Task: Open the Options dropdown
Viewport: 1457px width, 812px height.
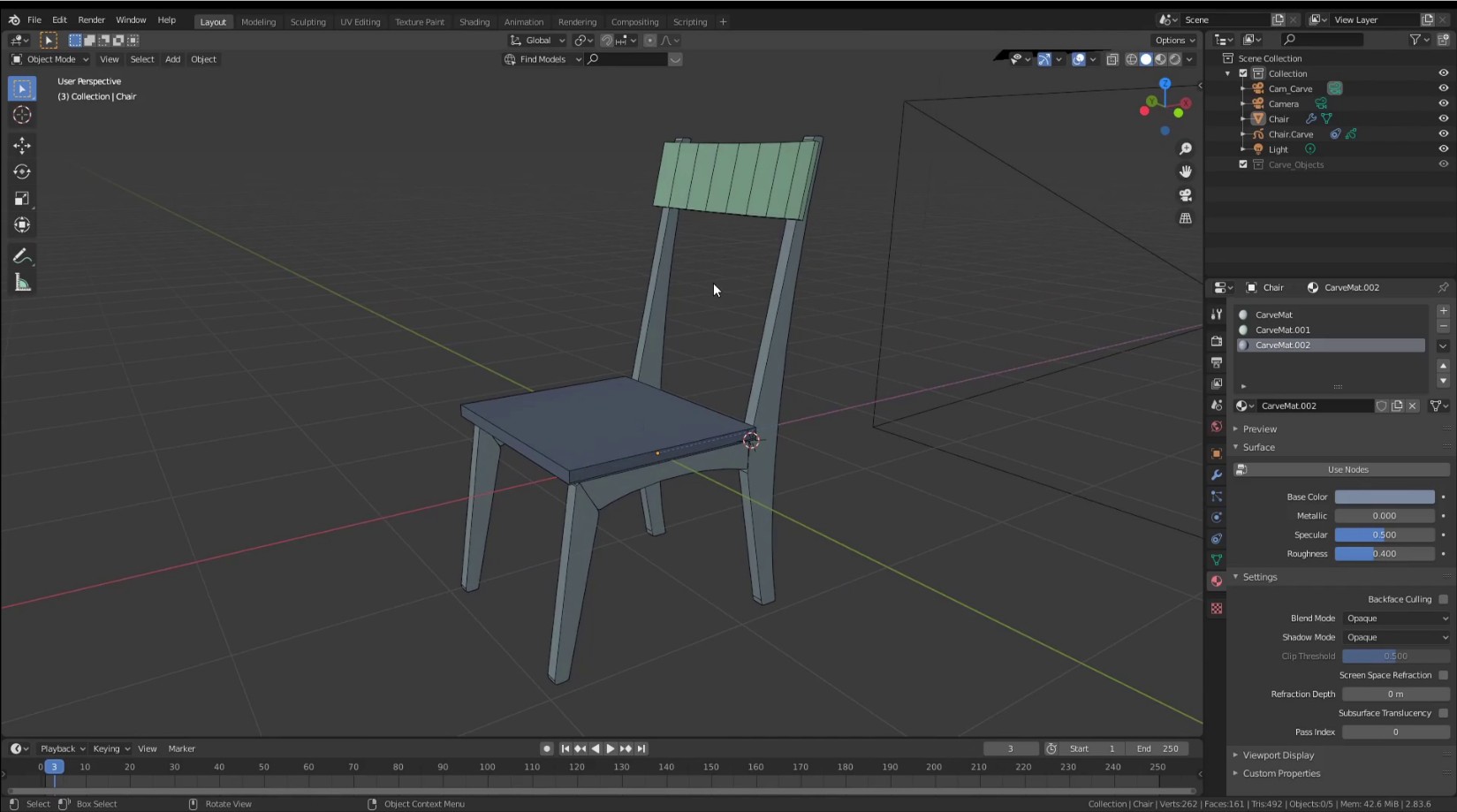Action: tap(1174, 41)
